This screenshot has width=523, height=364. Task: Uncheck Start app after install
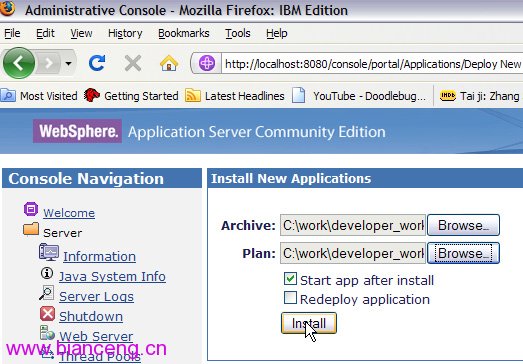[x=290, y=279]
